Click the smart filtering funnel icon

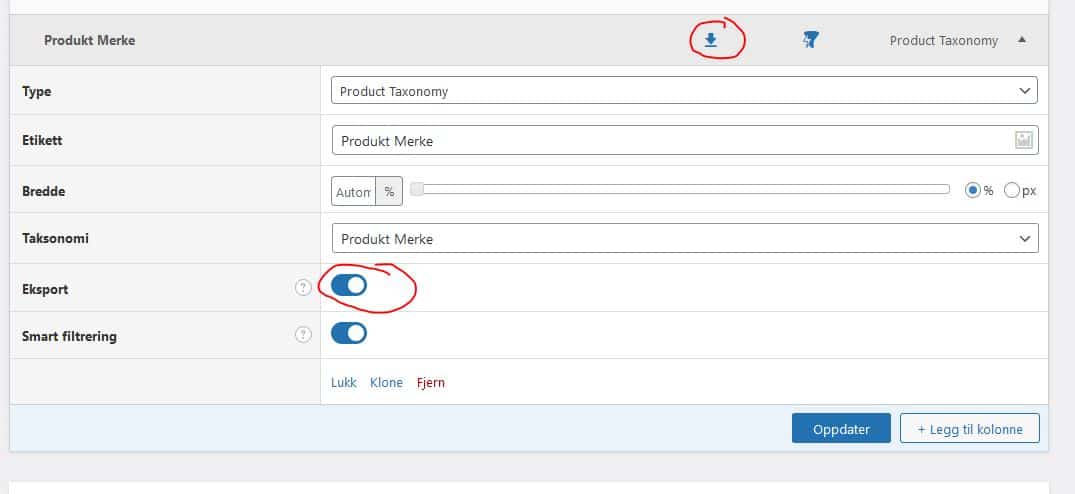pyautogui.click(x=811, y=40)
